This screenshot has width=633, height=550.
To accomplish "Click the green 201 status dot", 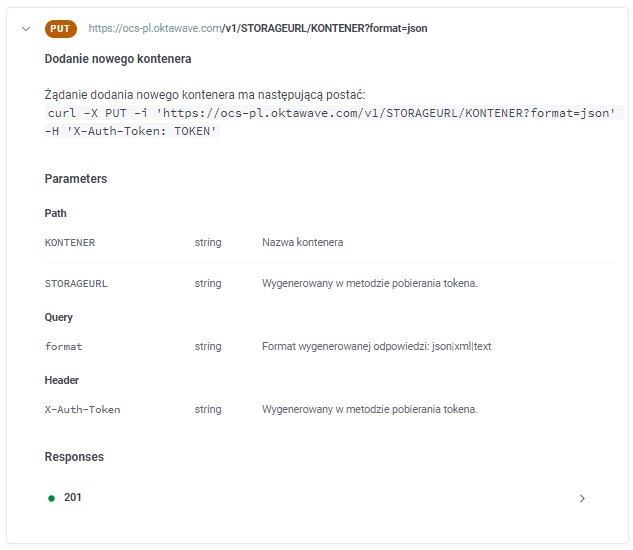I will click(51, 498).
